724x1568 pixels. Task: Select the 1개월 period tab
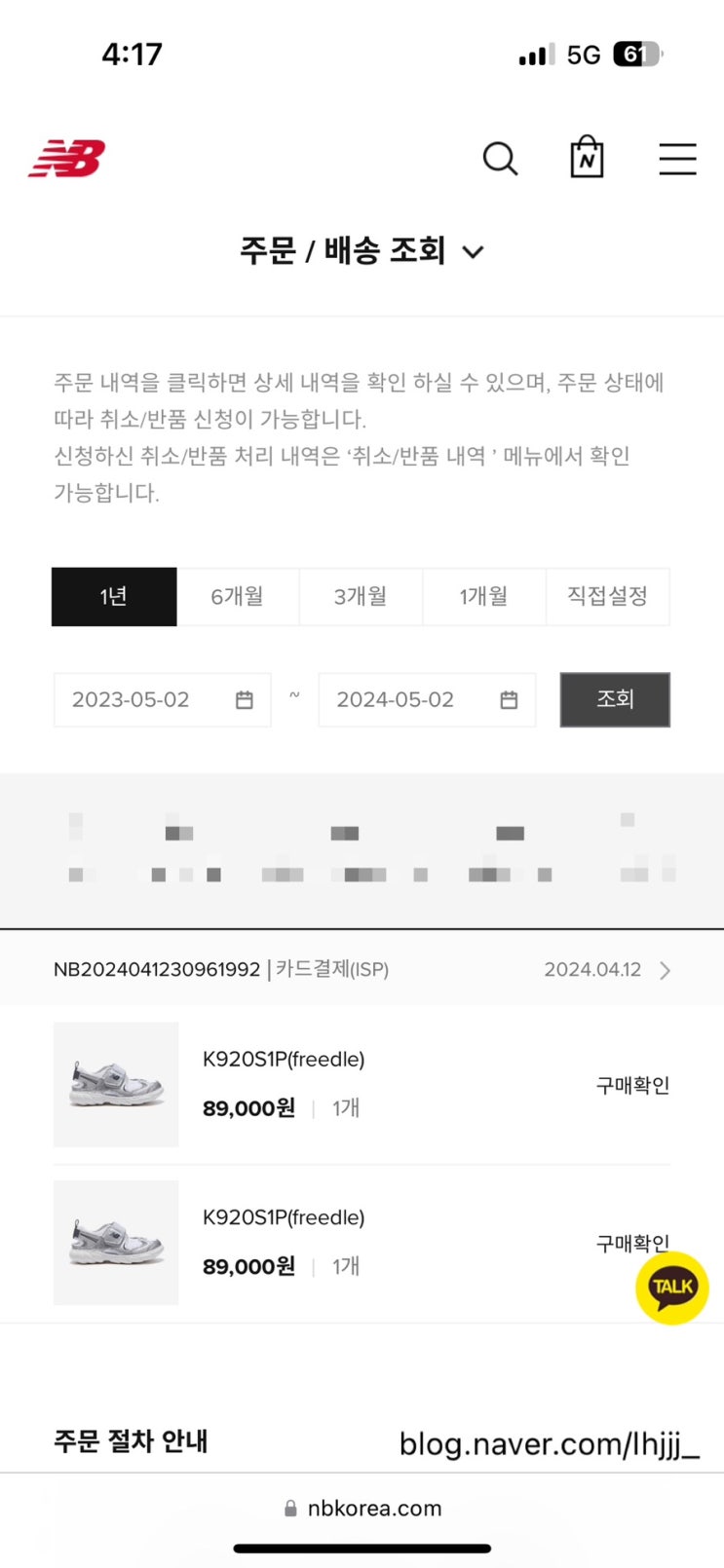coord(483,596)
